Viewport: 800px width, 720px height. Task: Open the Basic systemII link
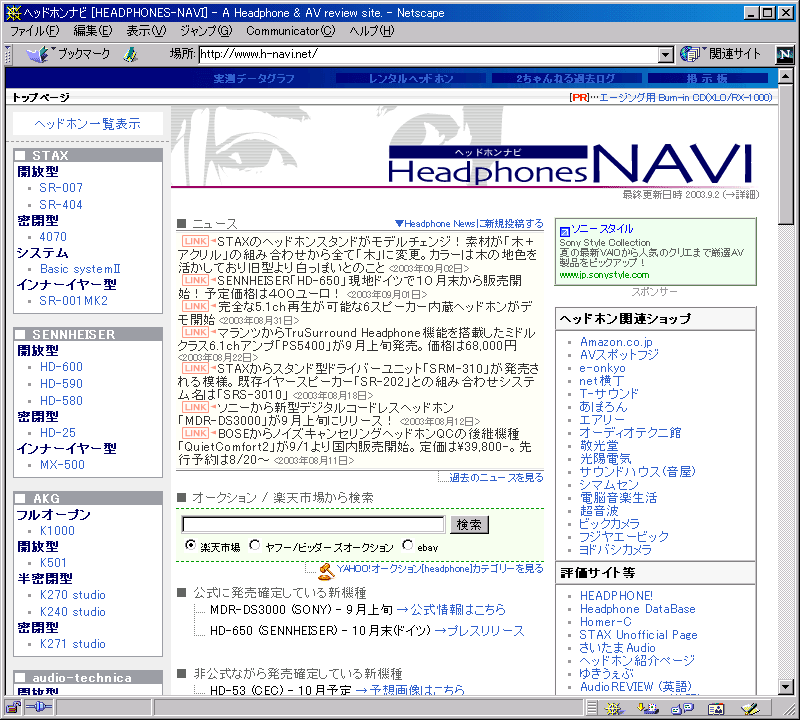click(80, 269)
